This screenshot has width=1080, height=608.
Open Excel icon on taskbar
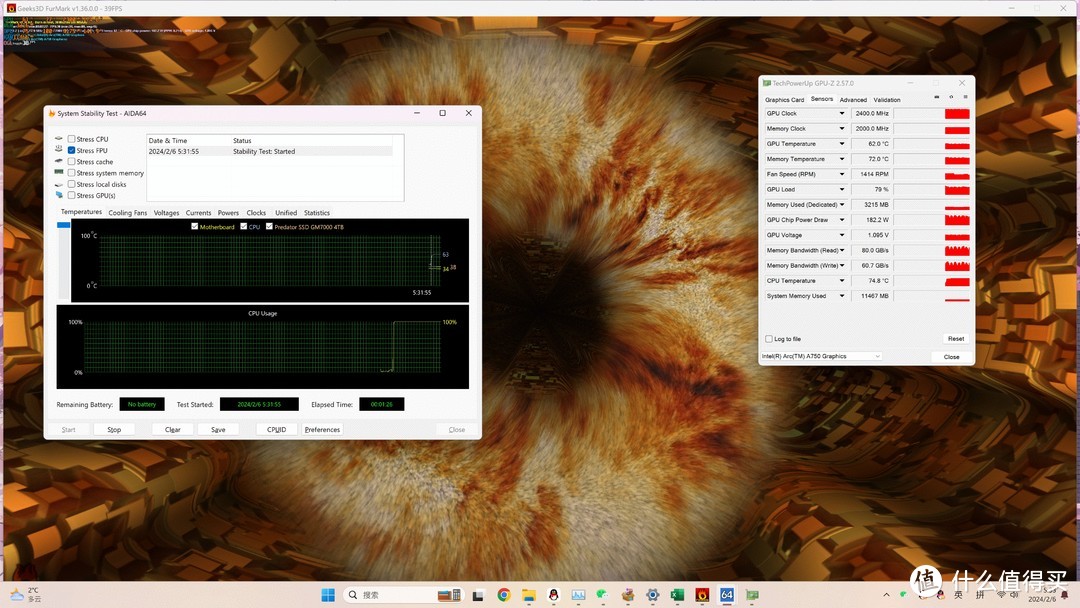click(x=677, y=595)
